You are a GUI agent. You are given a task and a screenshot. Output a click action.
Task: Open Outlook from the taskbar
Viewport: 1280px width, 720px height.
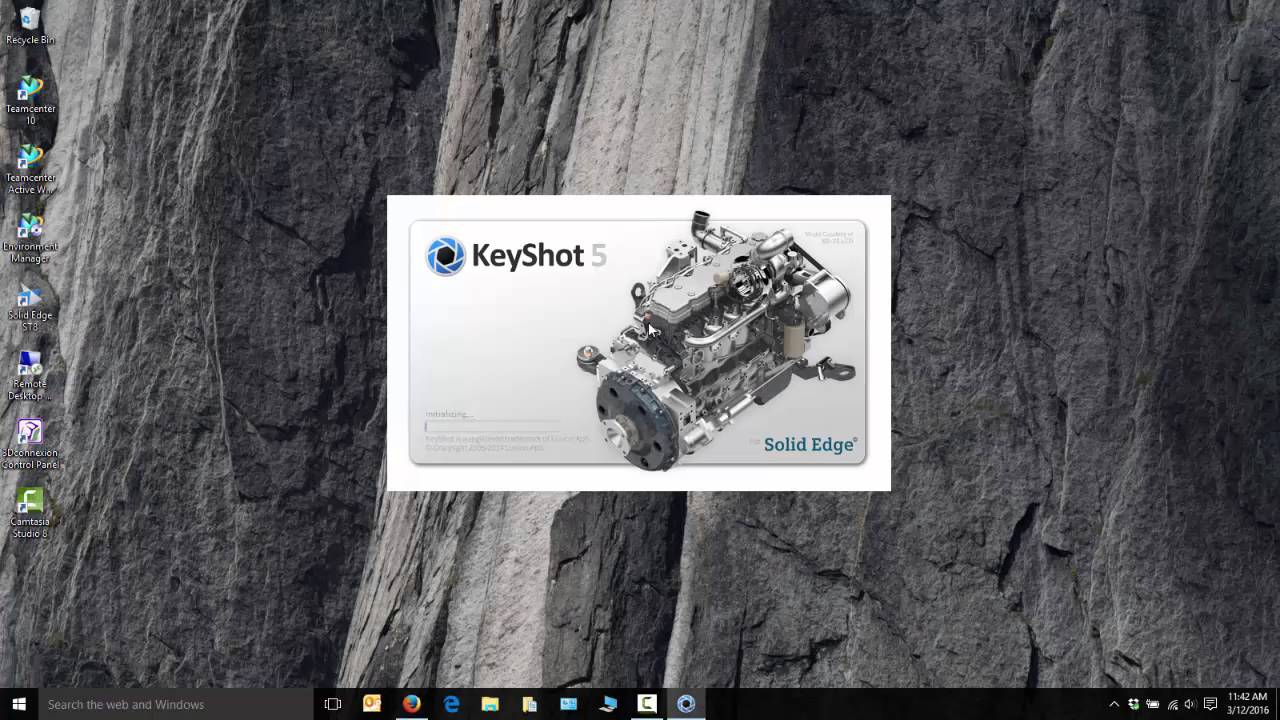[372, 704]
